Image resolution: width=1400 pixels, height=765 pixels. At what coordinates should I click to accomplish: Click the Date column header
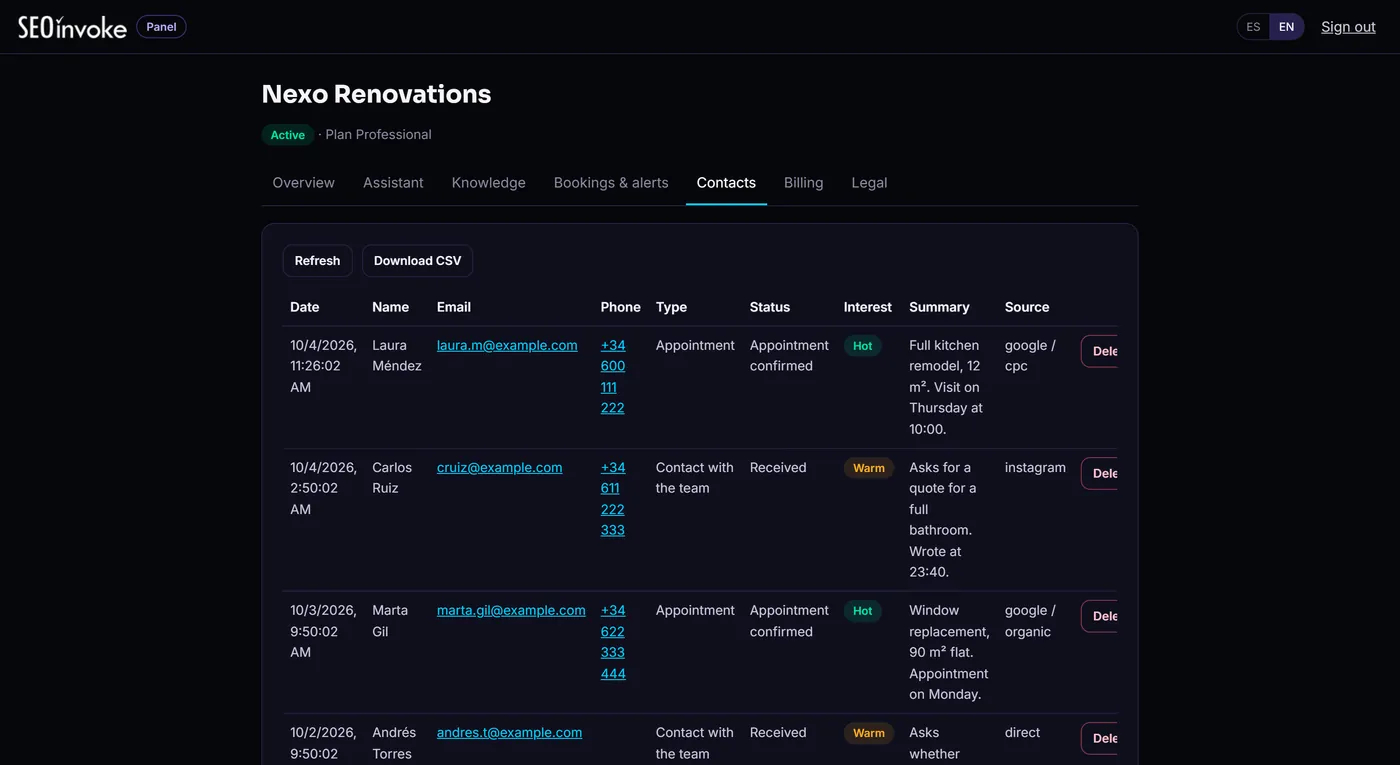point(305,307)
